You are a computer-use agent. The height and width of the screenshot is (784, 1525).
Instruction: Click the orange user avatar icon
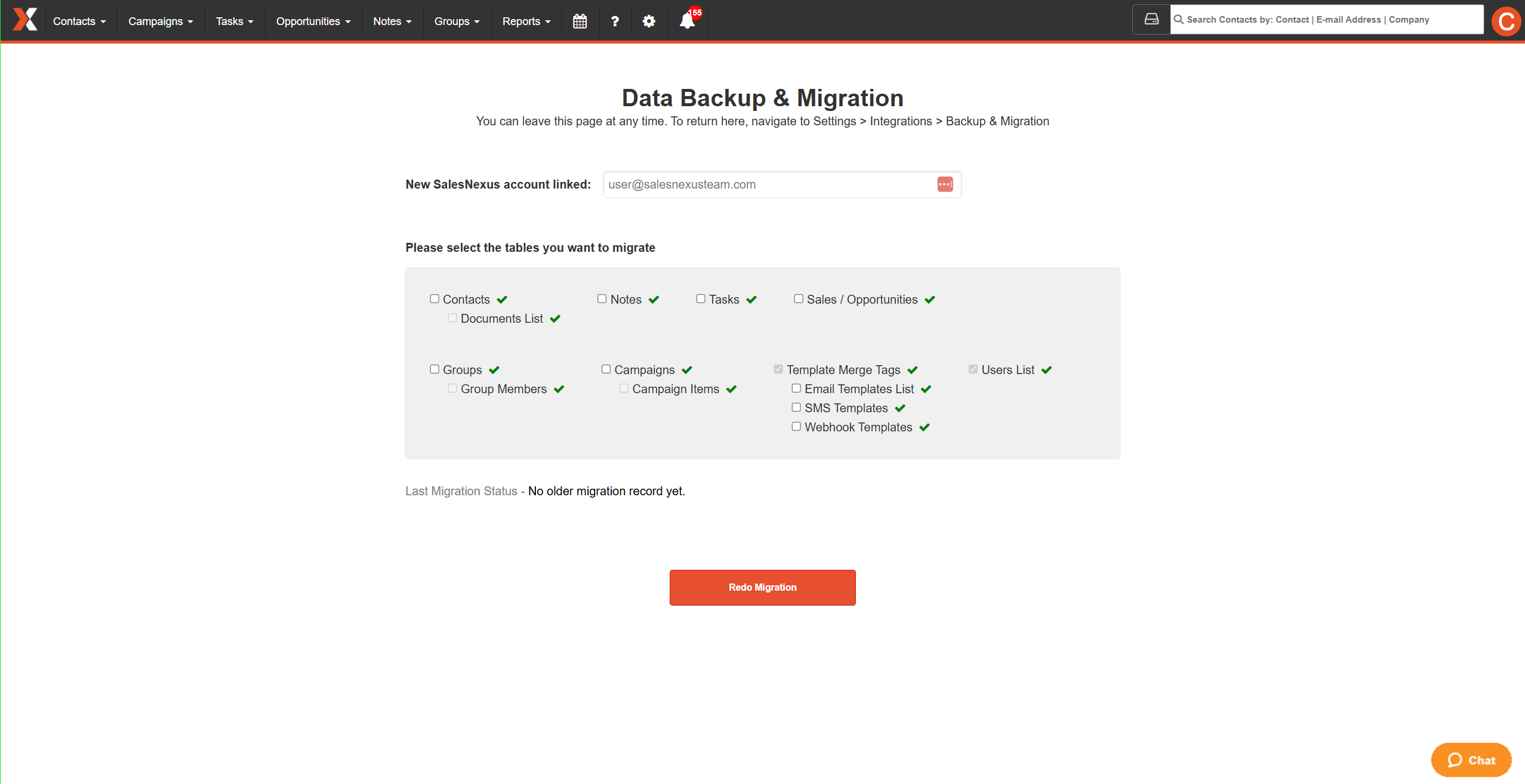[x=1505, y=21]
